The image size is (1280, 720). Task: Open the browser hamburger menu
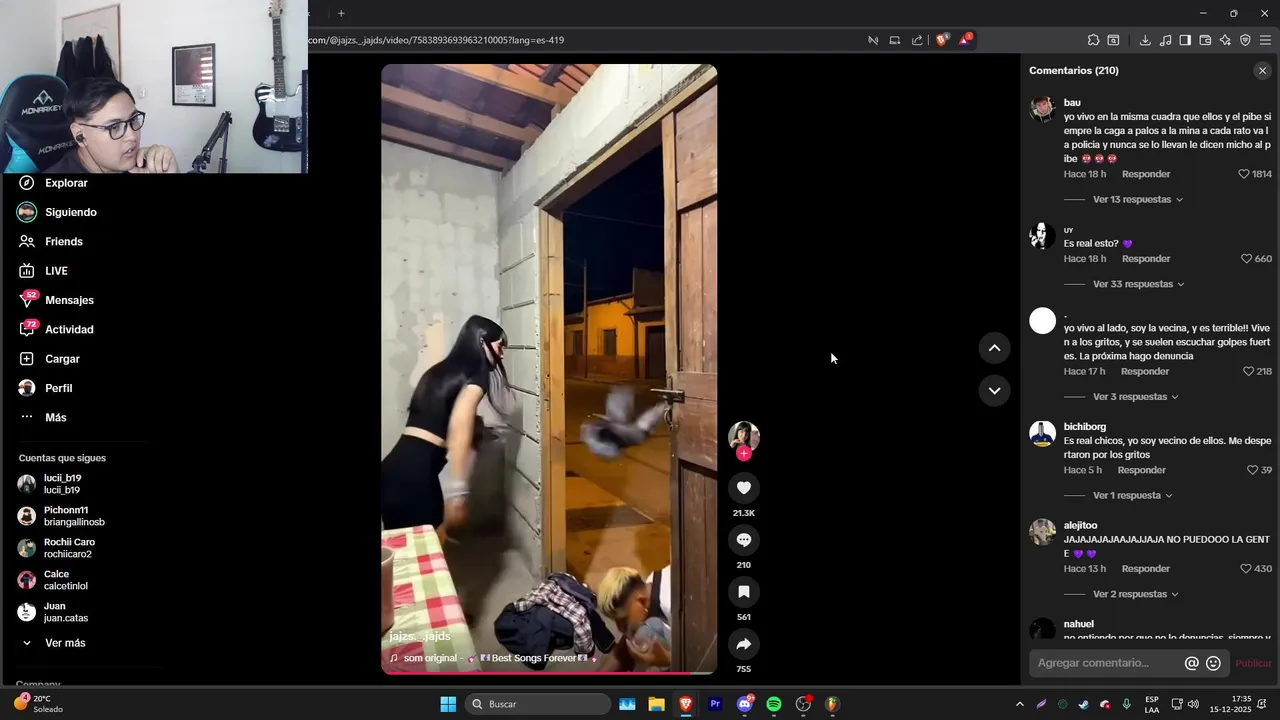point(1265,40)
